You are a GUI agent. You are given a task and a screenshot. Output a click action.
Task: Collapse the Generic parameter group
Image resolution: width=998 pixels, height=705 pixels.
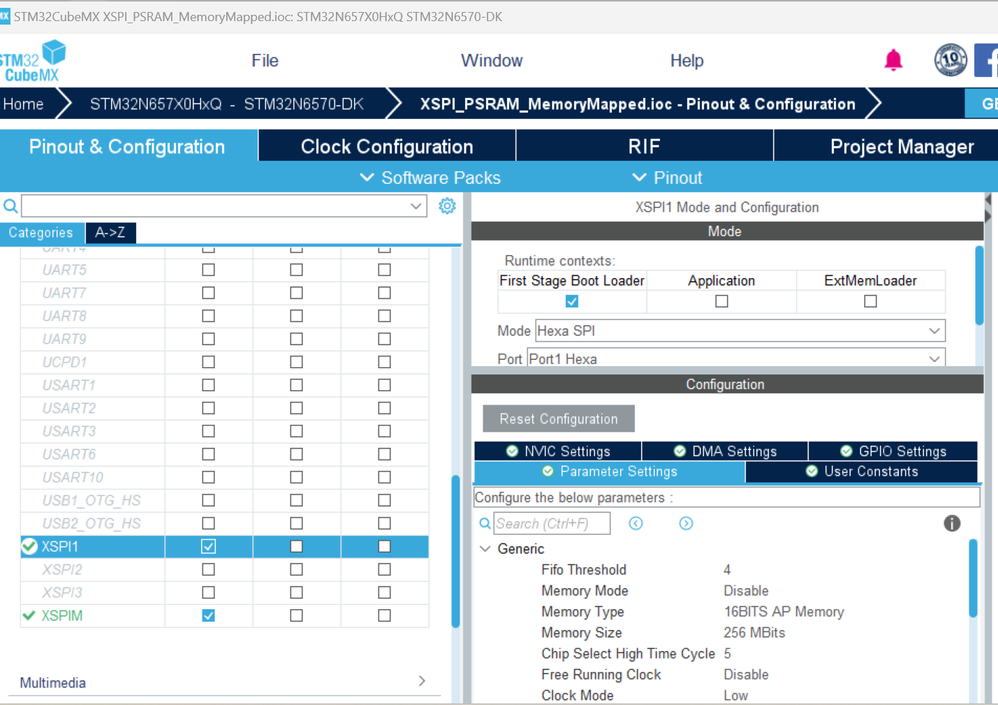[485, 548]
